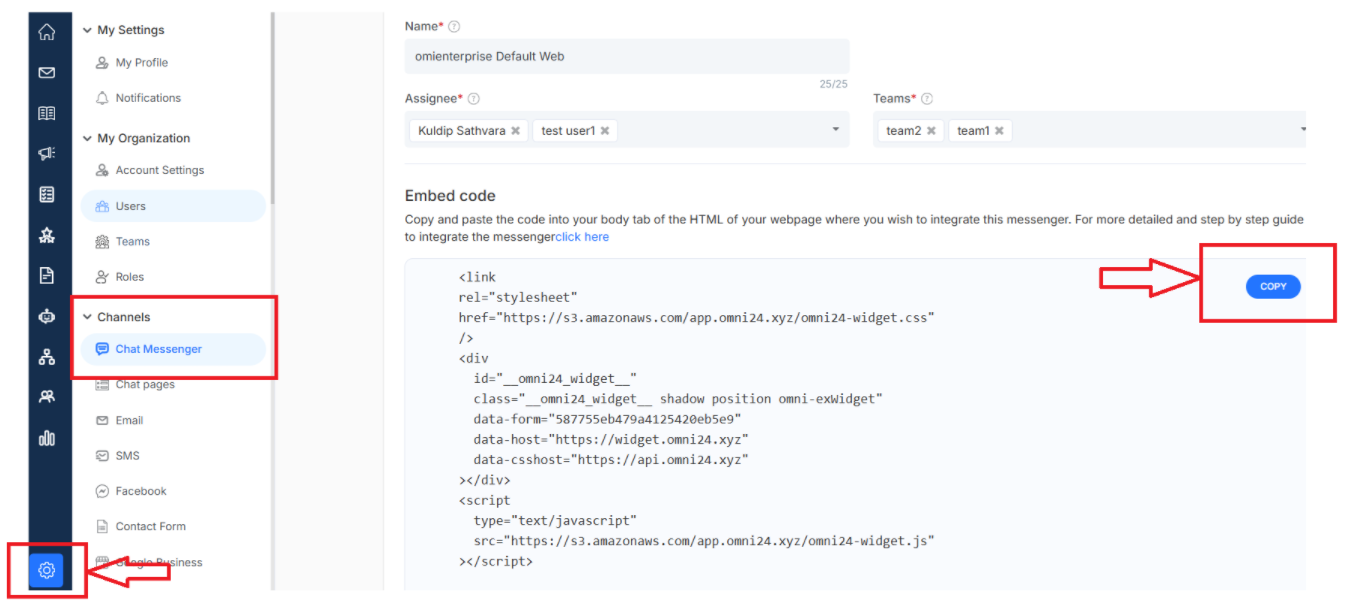
Task: Click the Roles icon in sidebar
Action: [x=102, y=277]
